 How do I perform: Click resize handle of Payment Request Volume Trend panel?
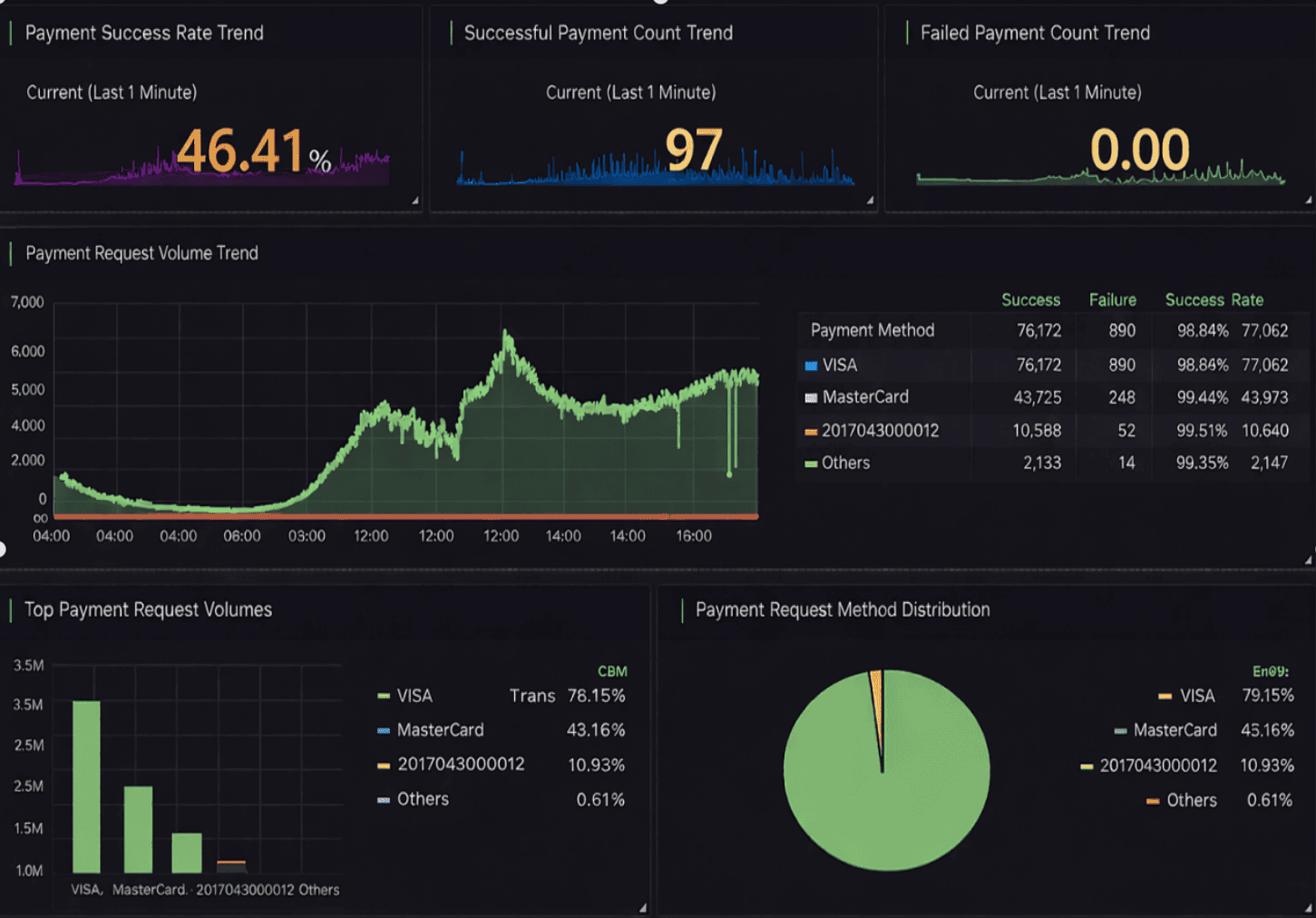click(1308, 561)
